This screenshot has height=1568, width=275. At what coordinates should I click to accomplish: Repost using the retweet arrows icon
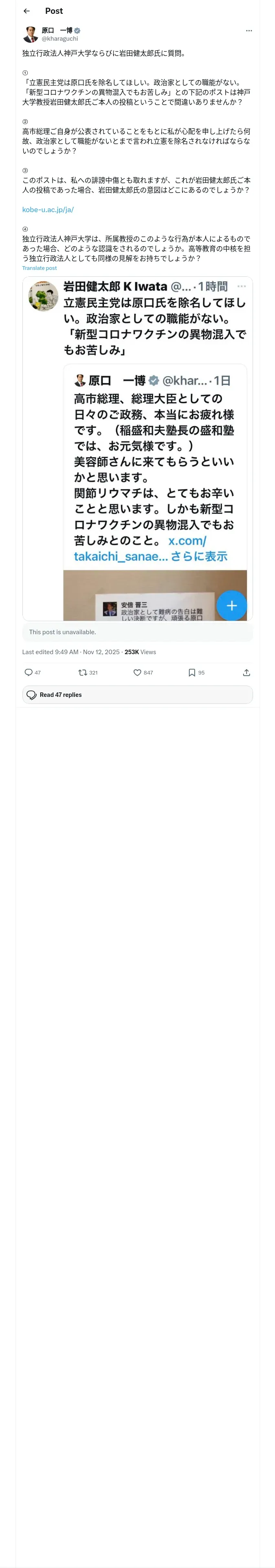82,672
